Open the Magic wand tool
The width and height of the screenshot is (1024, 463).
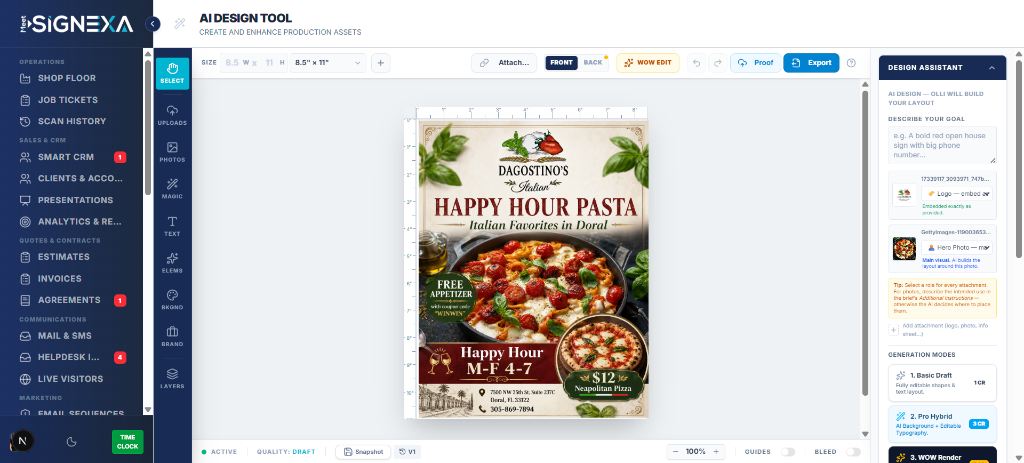[x=172, y=189]
